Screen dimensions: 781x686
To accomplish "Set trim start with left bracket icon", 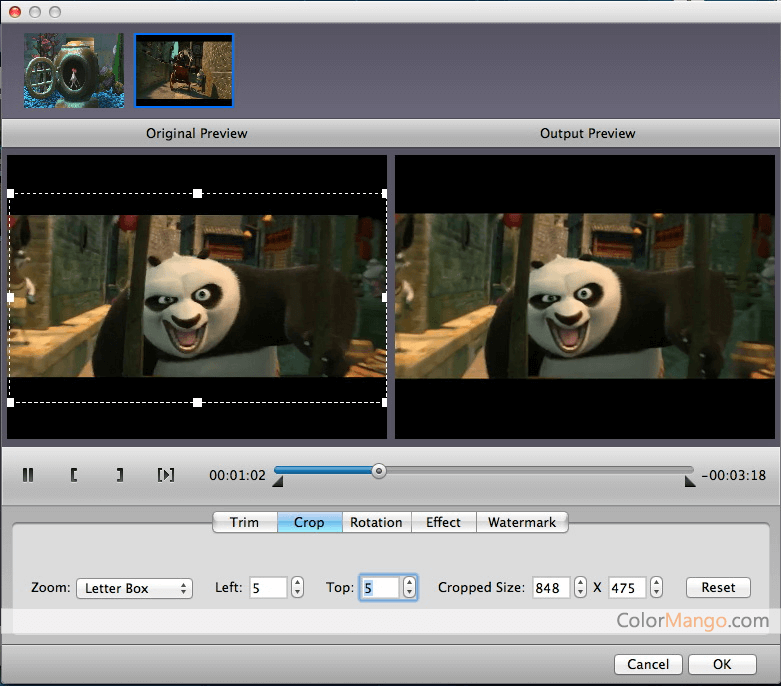I will (x=74, y=475).
